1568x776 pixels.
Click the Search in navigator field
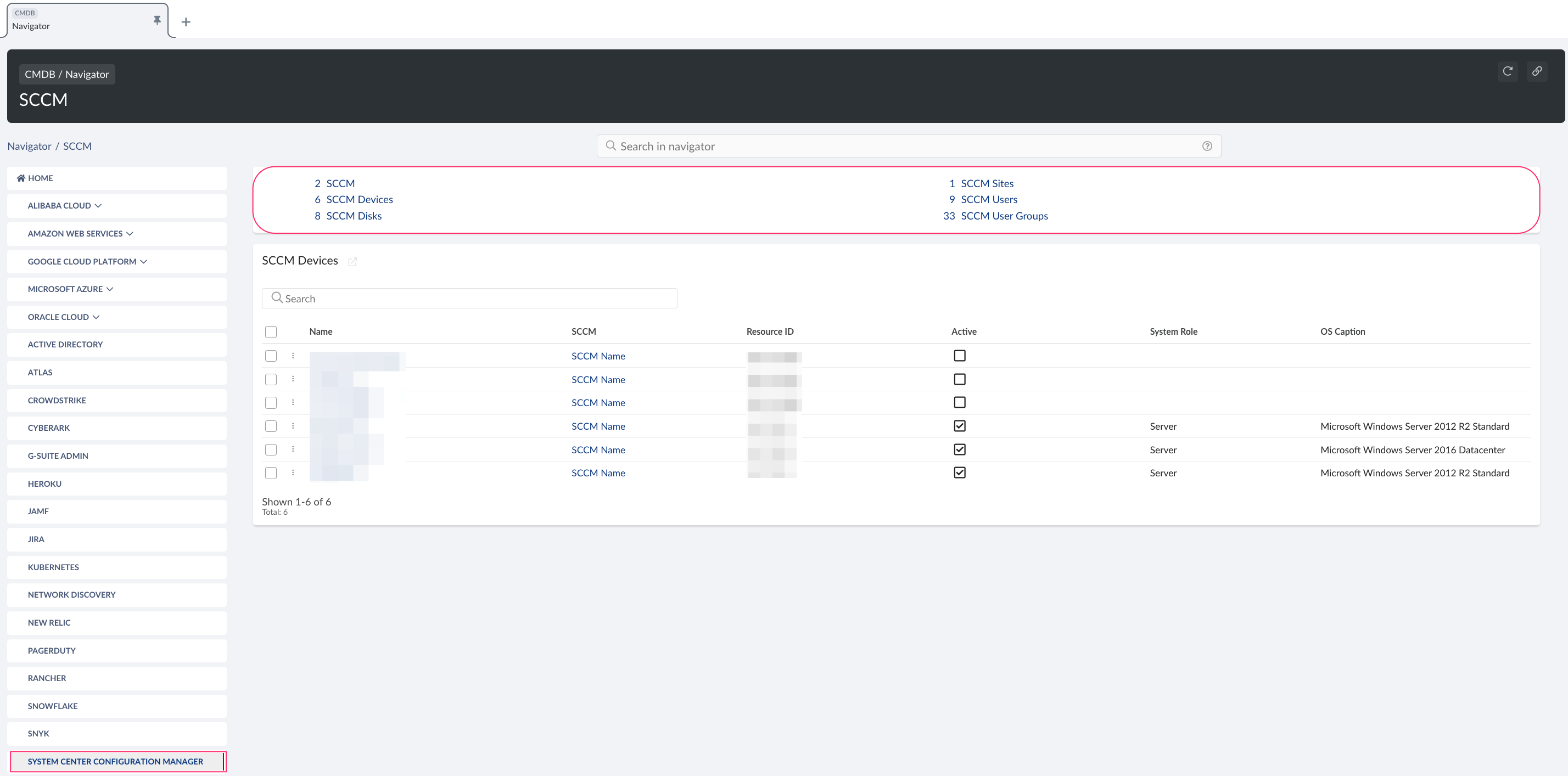pos(909,146)
